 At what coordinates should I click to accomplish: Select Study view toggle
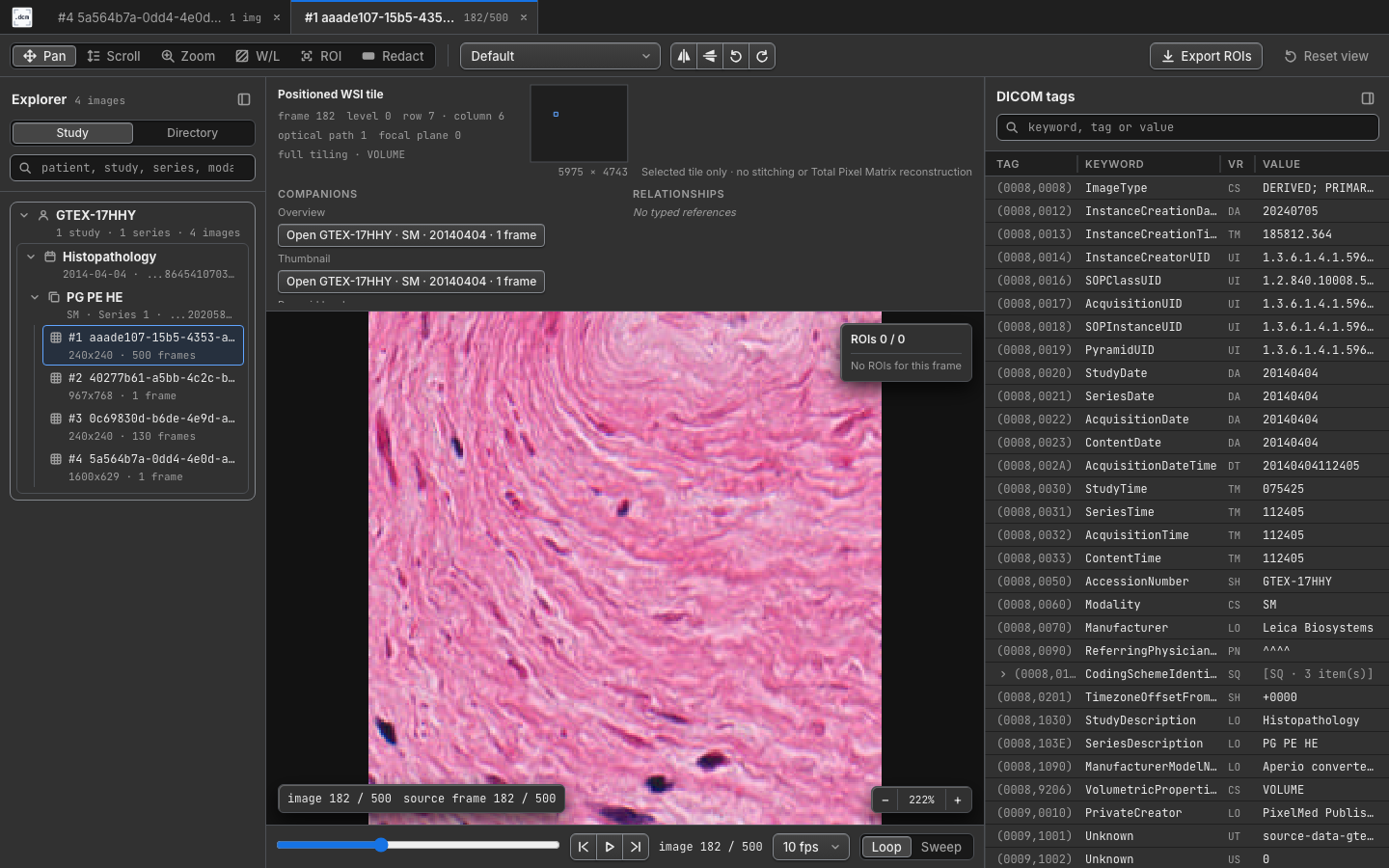click(72, 133)
